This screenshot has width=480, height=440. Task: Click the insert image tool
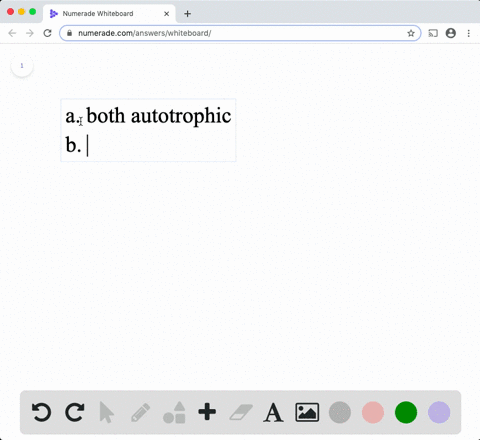point(307,412)
